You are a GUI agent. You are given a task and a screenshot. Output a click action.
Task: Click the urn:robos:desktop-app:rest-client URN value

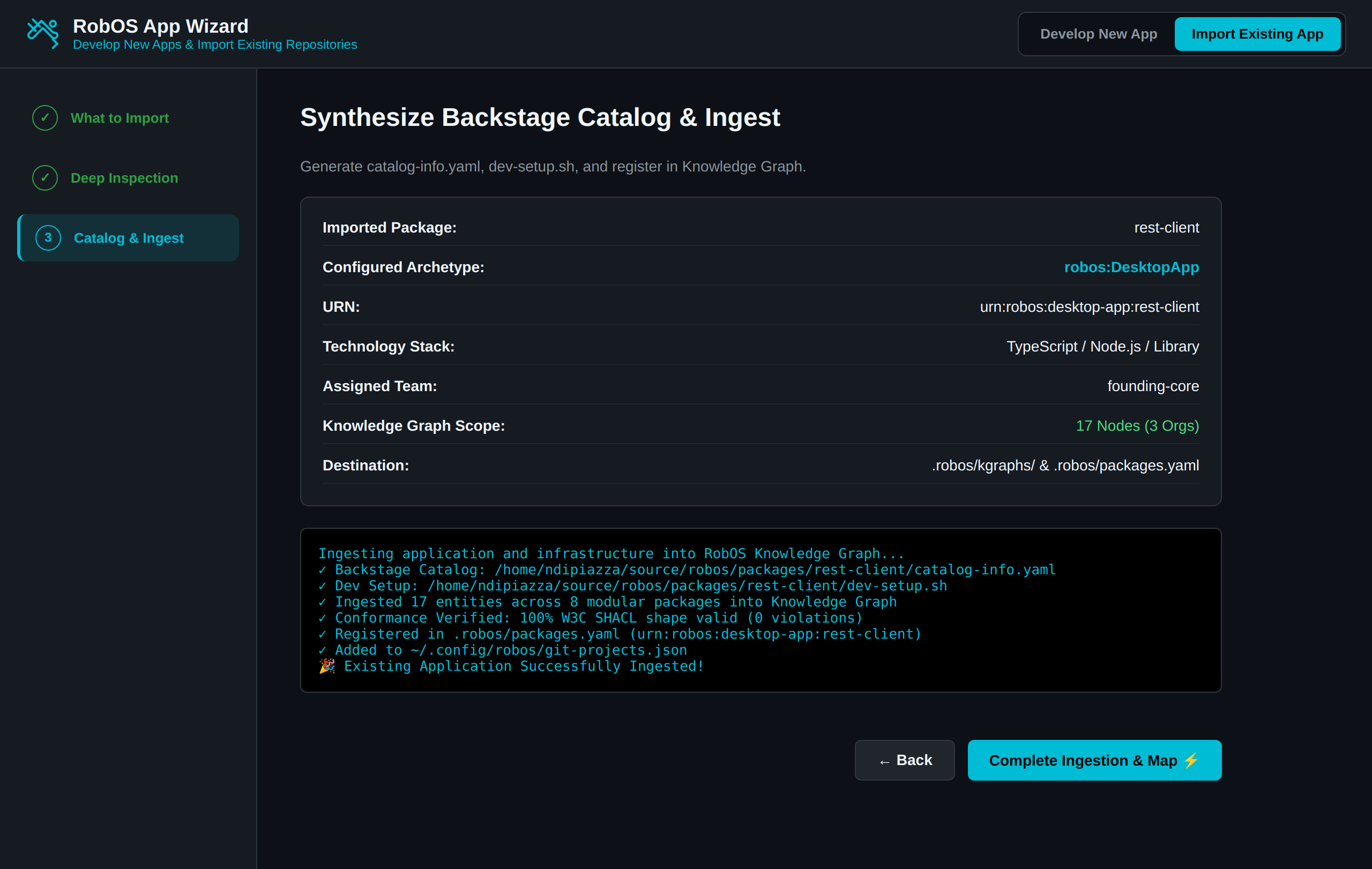1089,306
